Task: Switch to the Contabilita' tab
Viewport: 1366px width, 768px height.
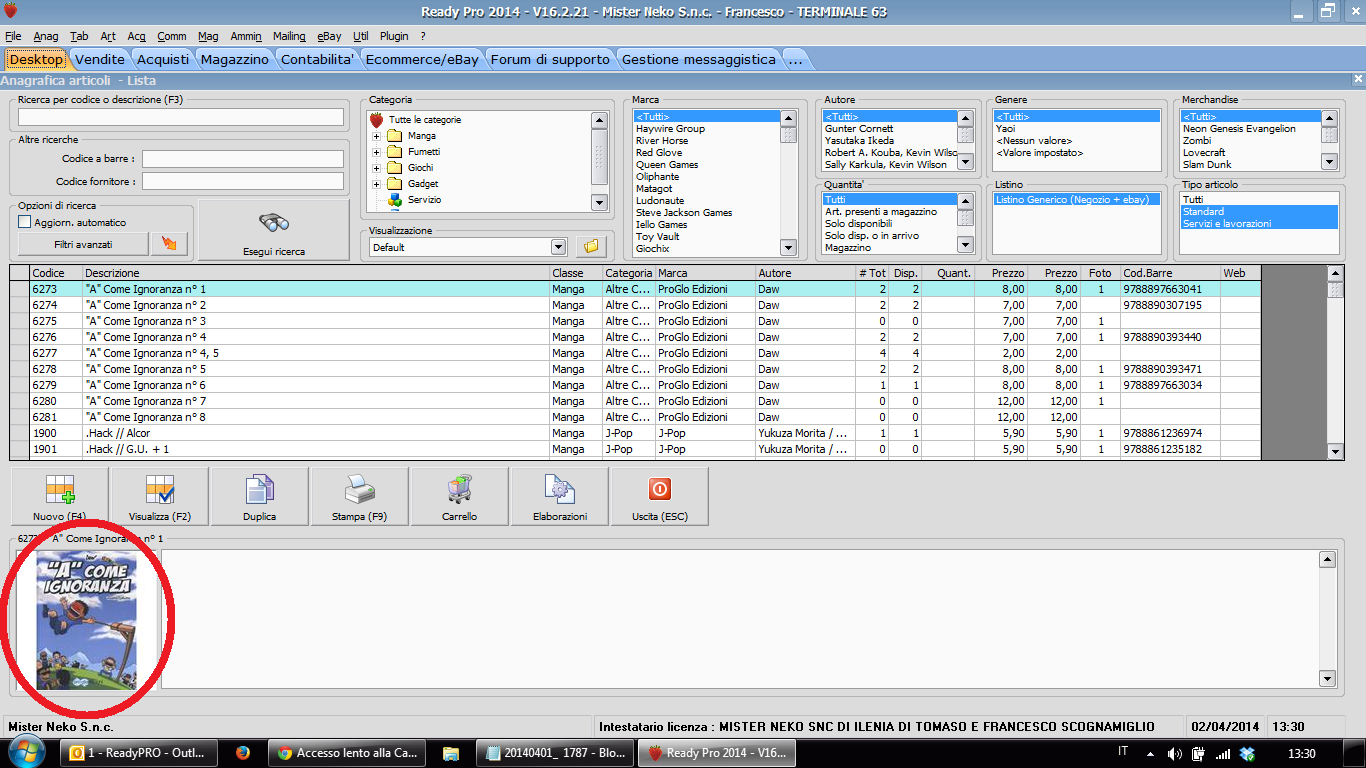Action: coord(318,59)
